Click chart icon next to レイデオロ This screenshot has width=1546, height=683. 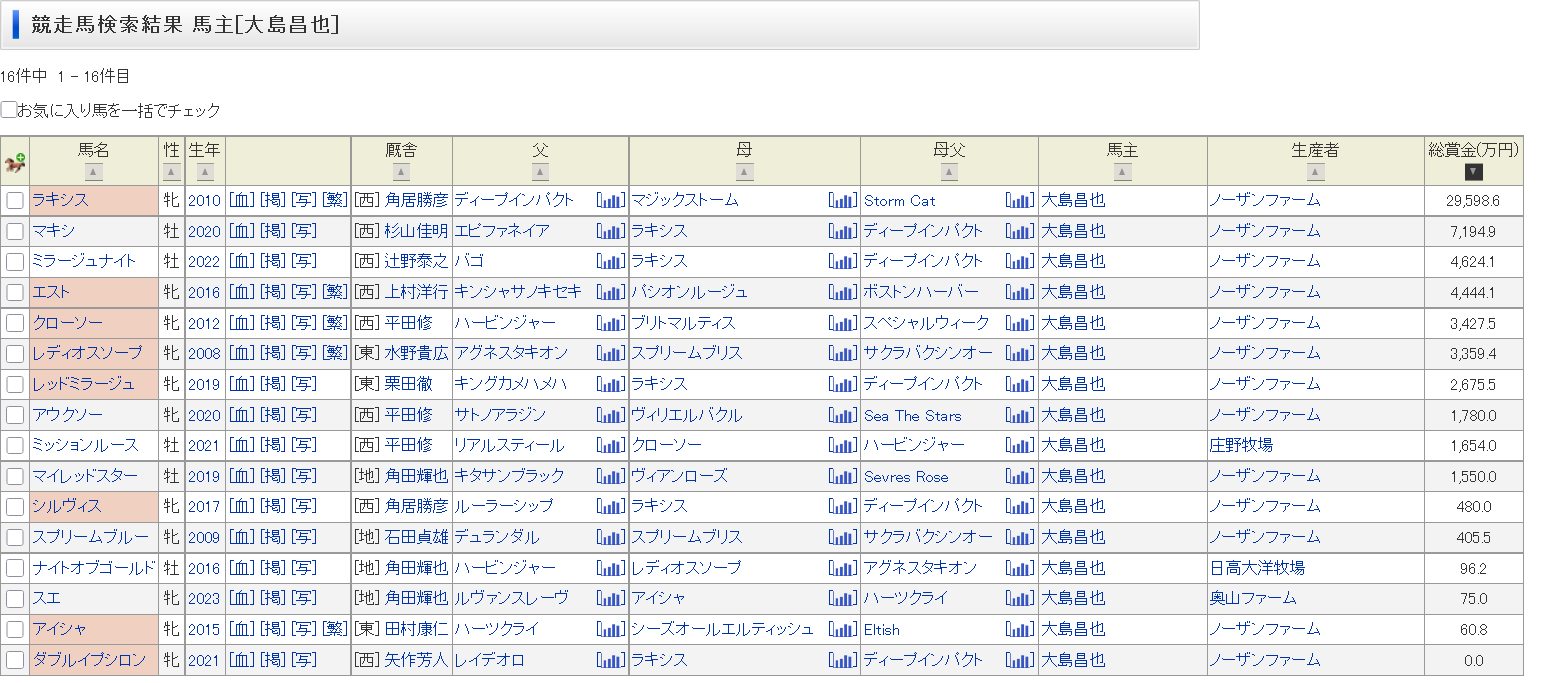610,660
